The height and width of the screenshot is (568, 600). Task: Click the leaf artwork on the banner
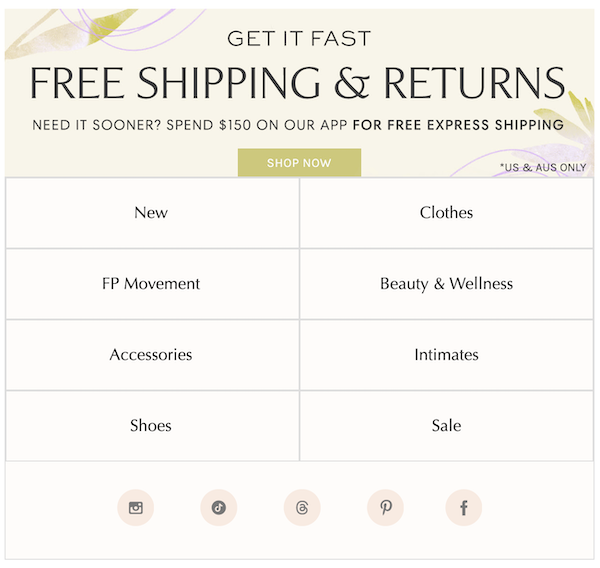pos(71,33)
